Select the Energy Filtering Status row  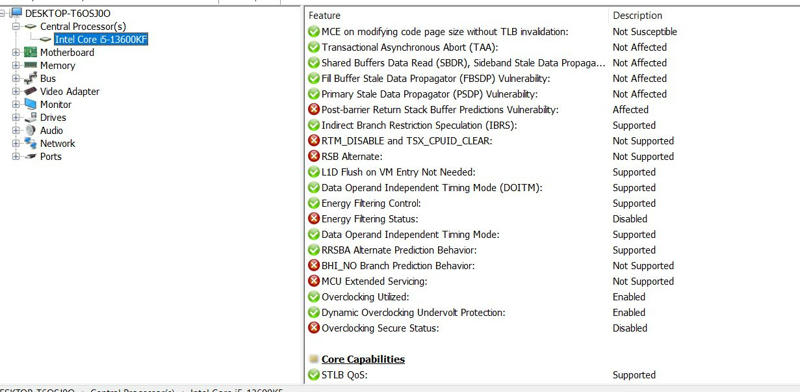[553, 218]
